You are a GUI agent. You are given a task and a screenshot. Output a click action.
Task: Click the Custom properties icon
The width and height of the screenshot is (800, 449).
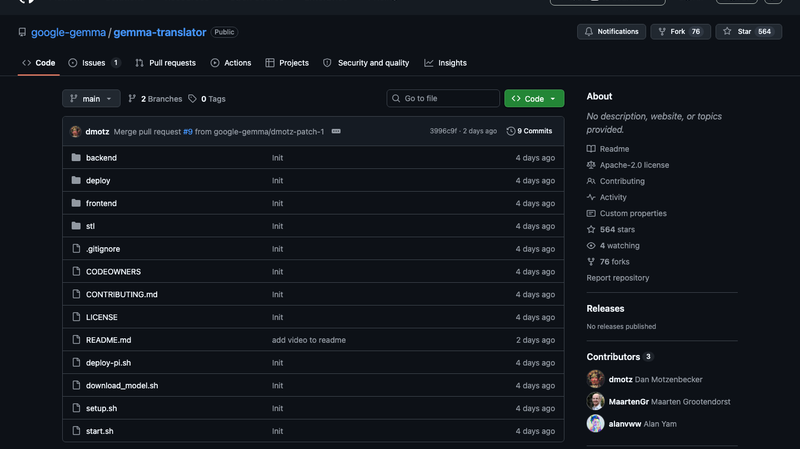(x=591, y=213)
